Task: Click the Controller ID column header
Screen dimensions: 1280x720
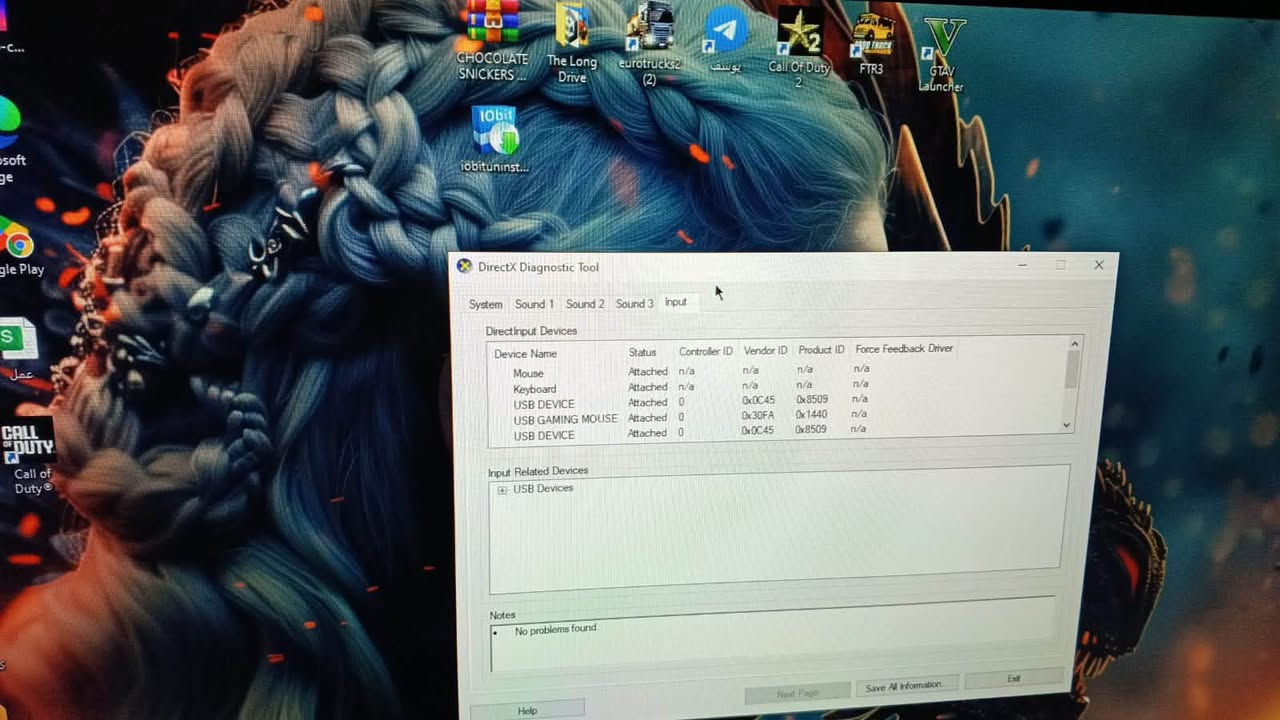Action: point(706,351)
